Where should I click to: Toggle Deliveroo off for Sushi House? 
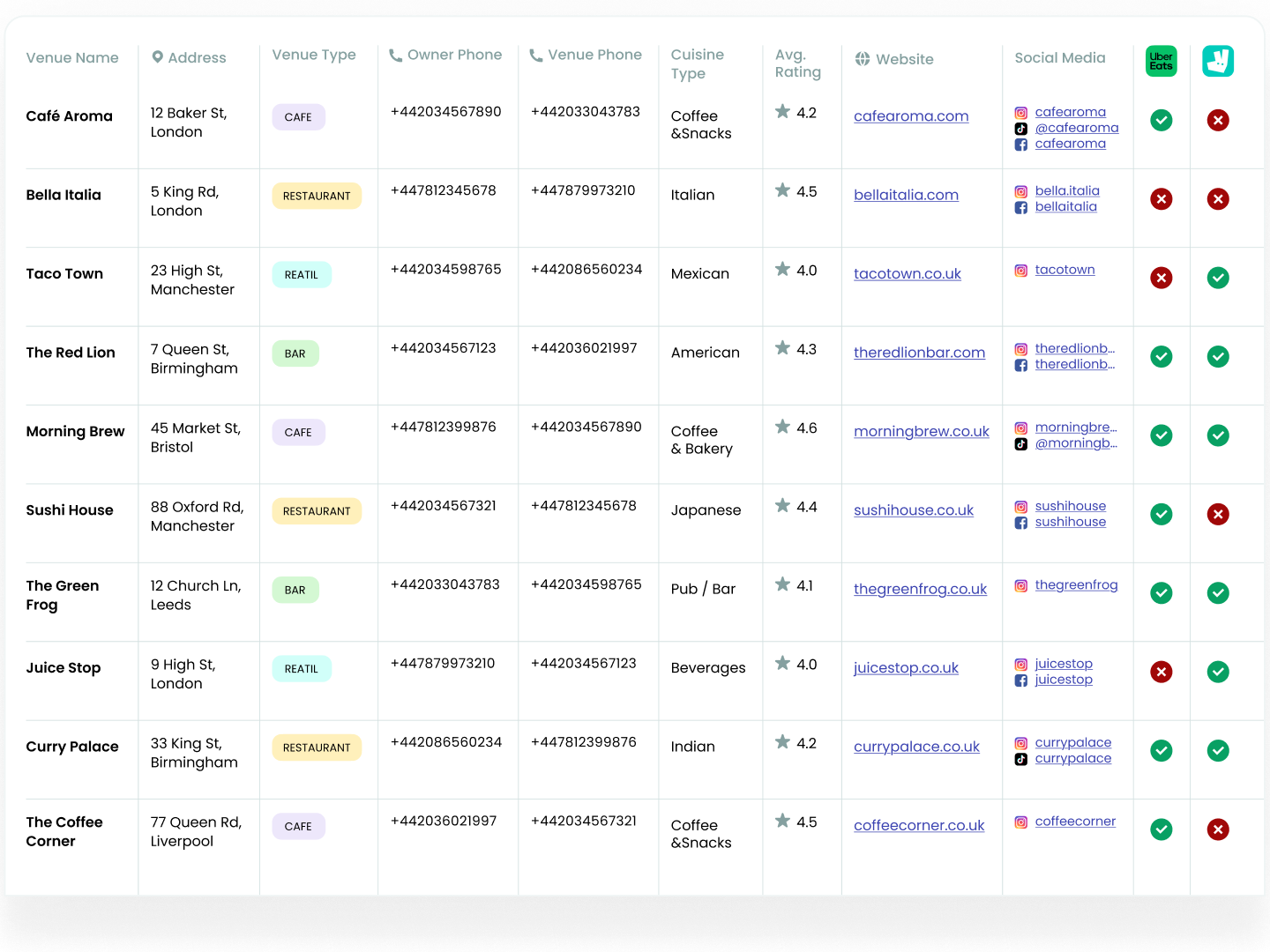pyautogui.click(x=1218, y=514)
